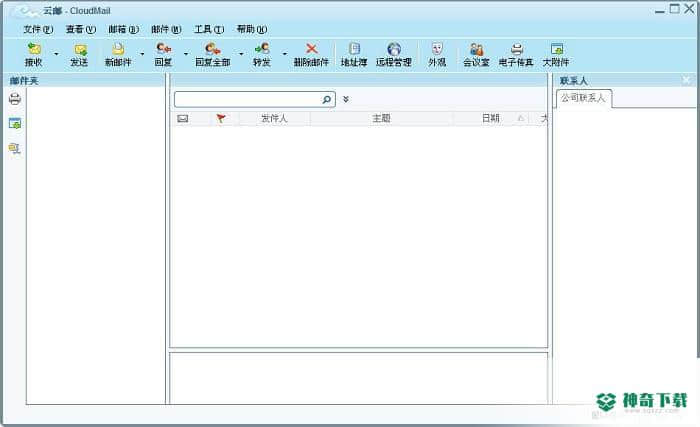Open the 文件(F) menu
The height and width of the screenshot is (427, 700).
tap(38, 29)
